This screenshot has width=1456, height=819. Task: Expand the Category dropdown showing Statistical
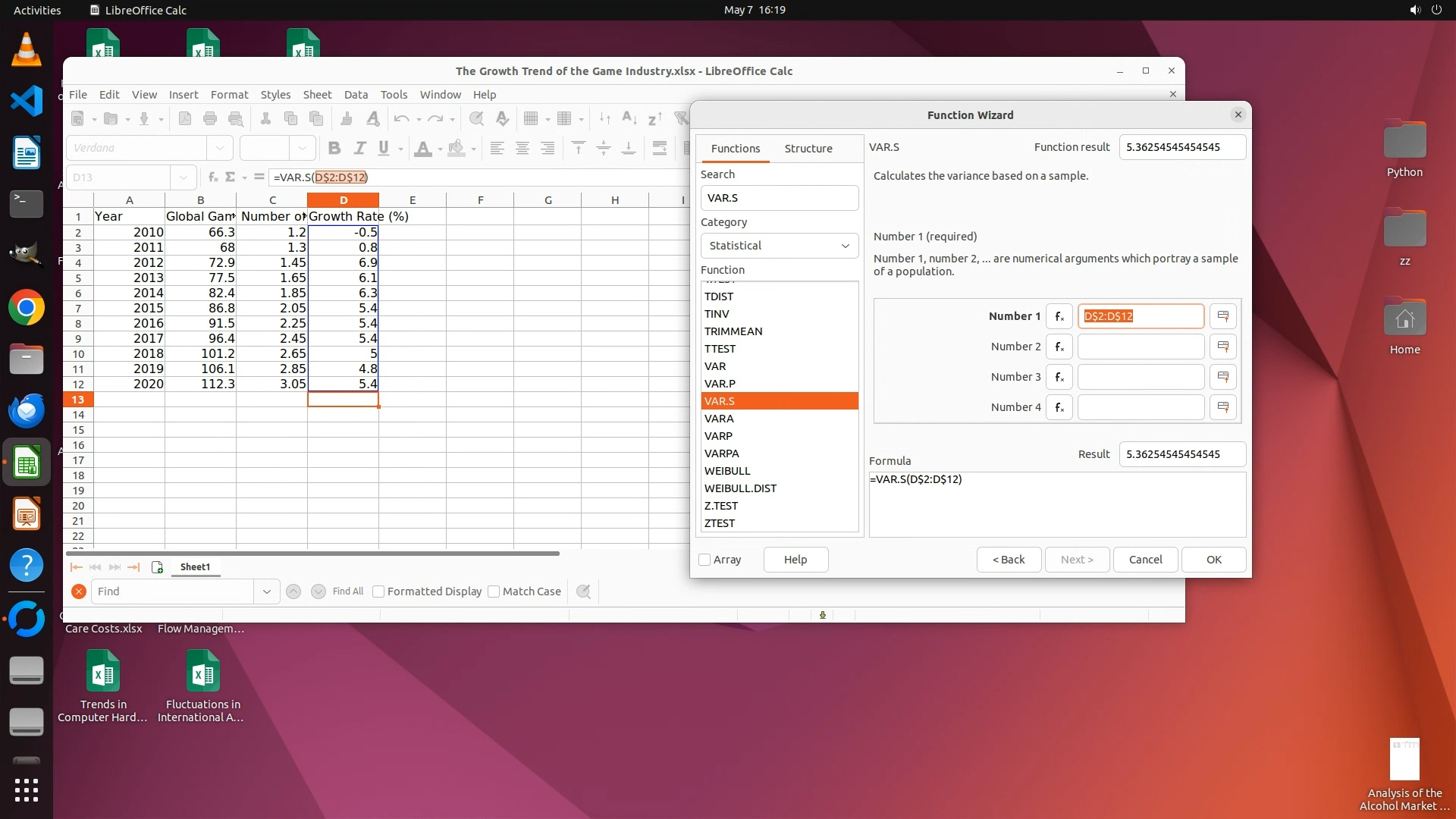[x=779, y=246]
